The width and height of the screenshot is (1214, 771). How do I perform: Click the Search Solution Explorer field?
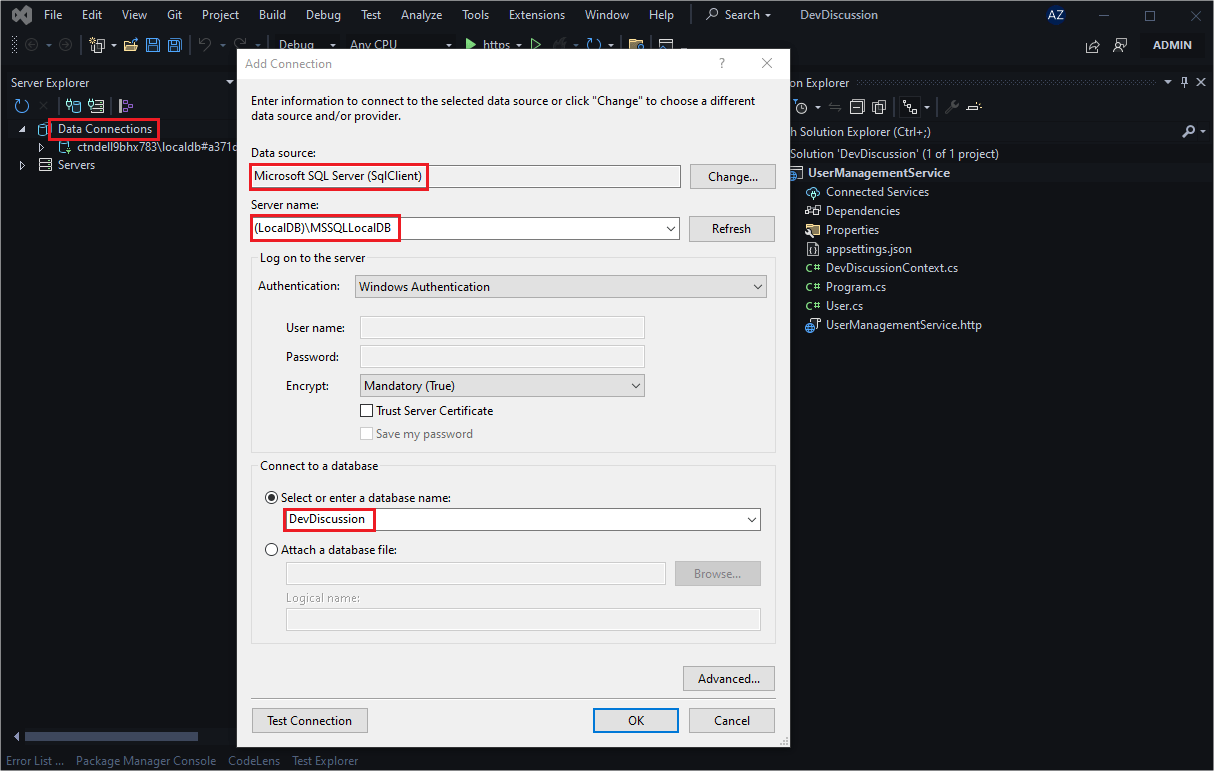[x=985, y=131]
